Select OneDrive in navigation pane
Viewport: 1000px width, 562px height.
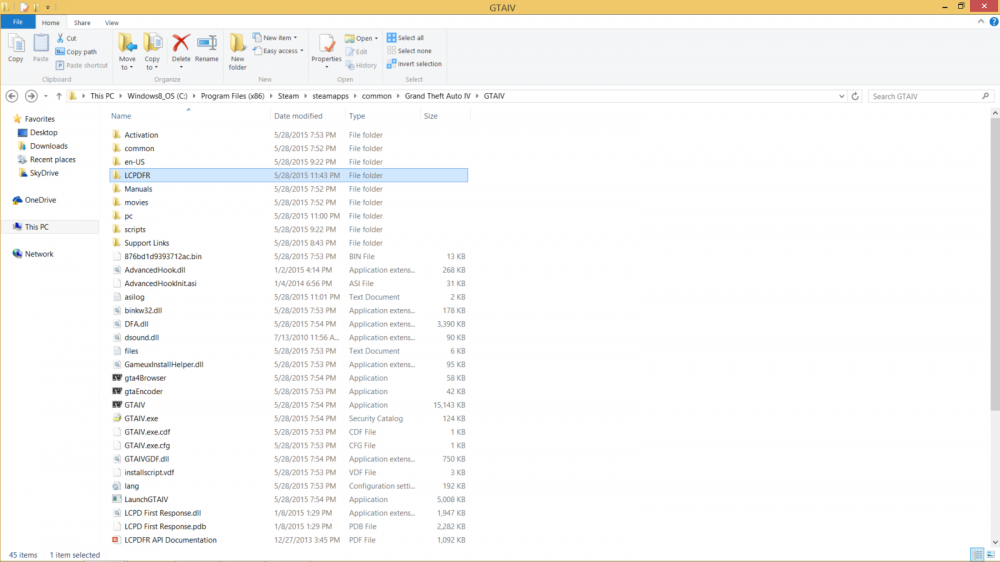click(x=34, y=200)
